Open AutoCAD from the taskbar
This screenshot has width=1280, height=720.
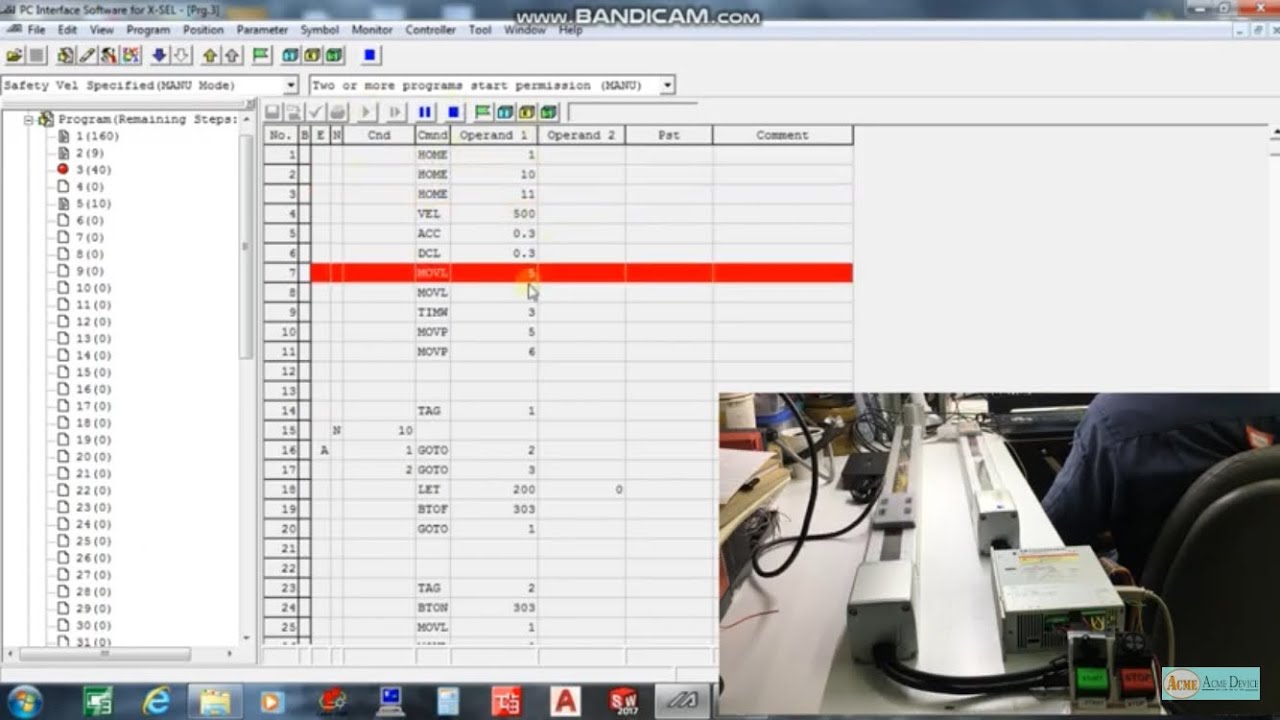click(565, 701)
